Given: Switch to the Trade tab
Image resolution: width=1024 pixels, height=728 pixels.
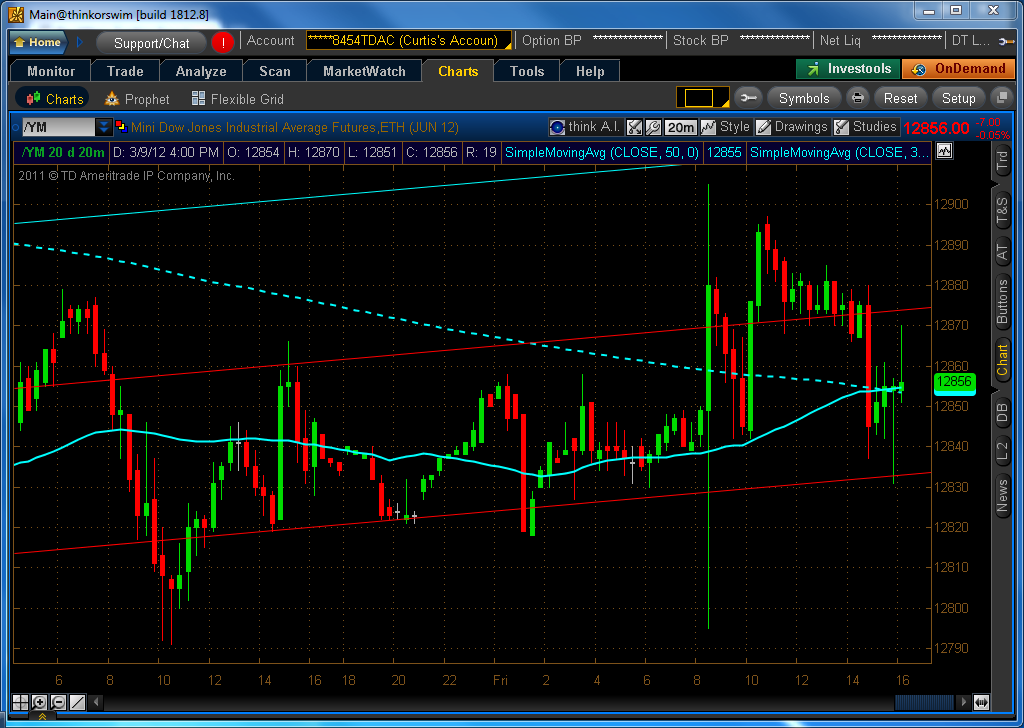Looking at the screenshot, I should [125, 71].
